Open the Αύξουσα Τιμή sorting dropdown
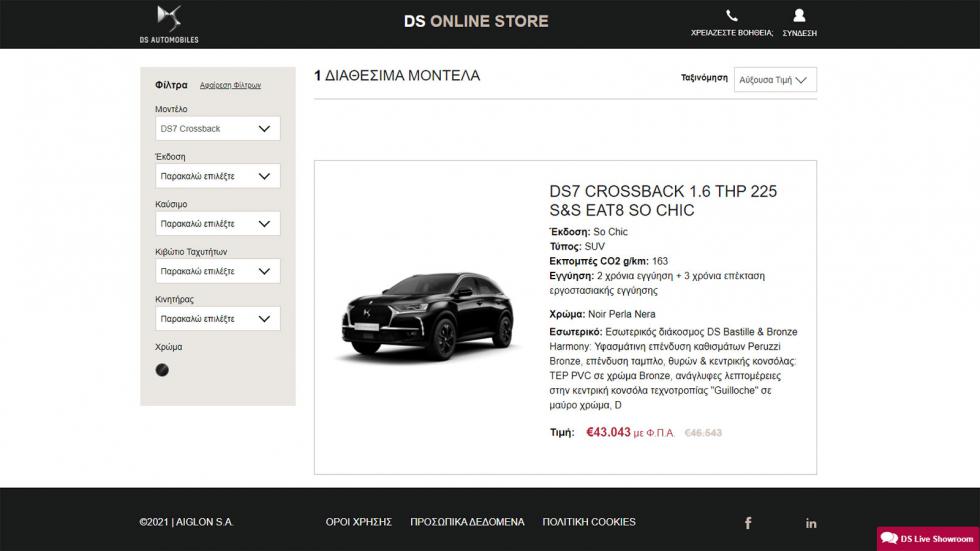The height and width of the screenshot is (551, 980). point(775,79)
